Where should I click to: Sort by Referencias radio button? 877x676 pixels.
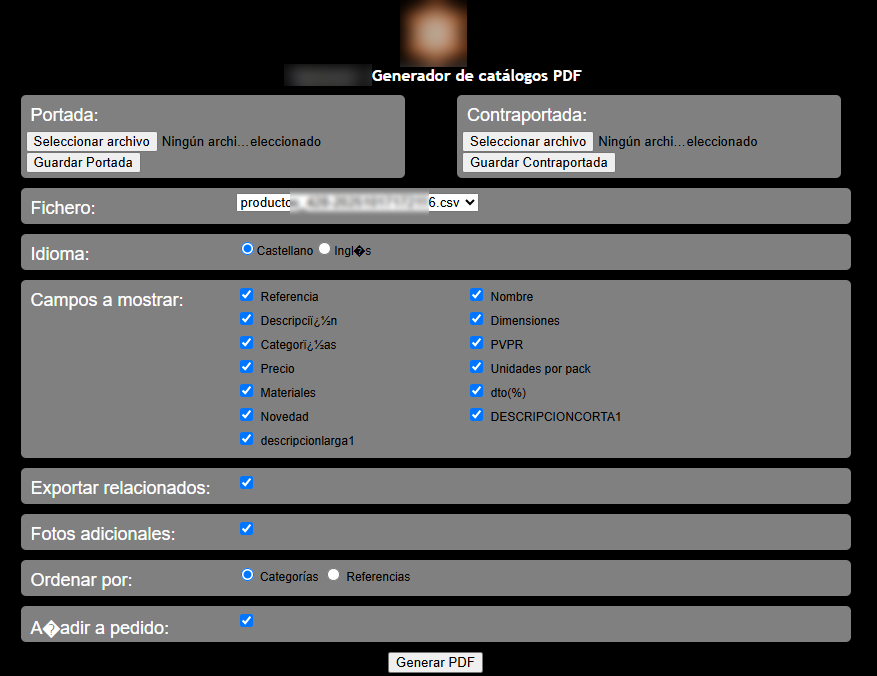(334, 575)
